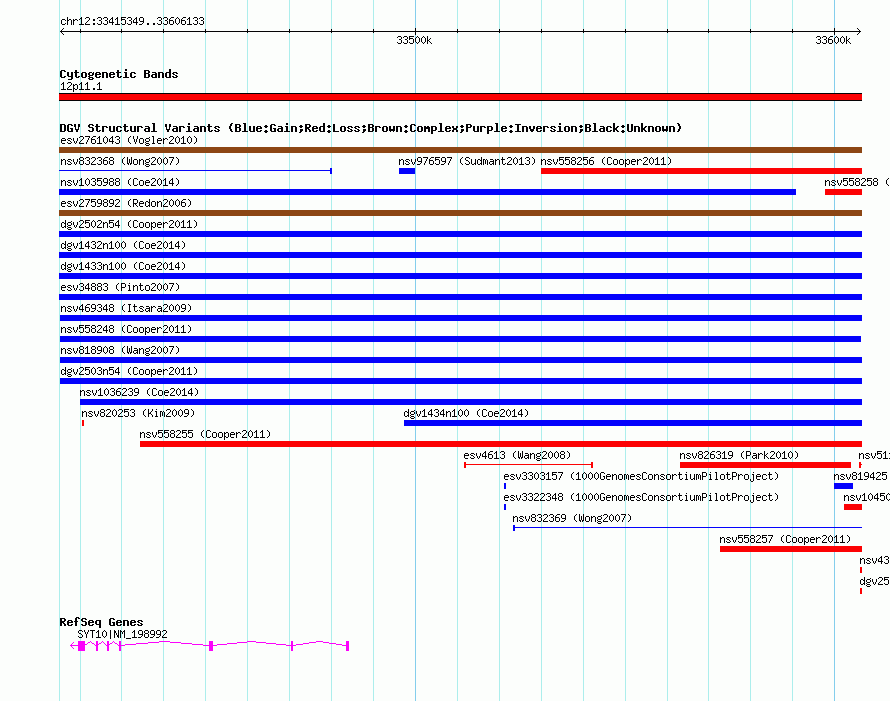The image size is (890, 701).
Task: Click the esv4613 (Wang2008) red loss line
Action: point(528,465)
